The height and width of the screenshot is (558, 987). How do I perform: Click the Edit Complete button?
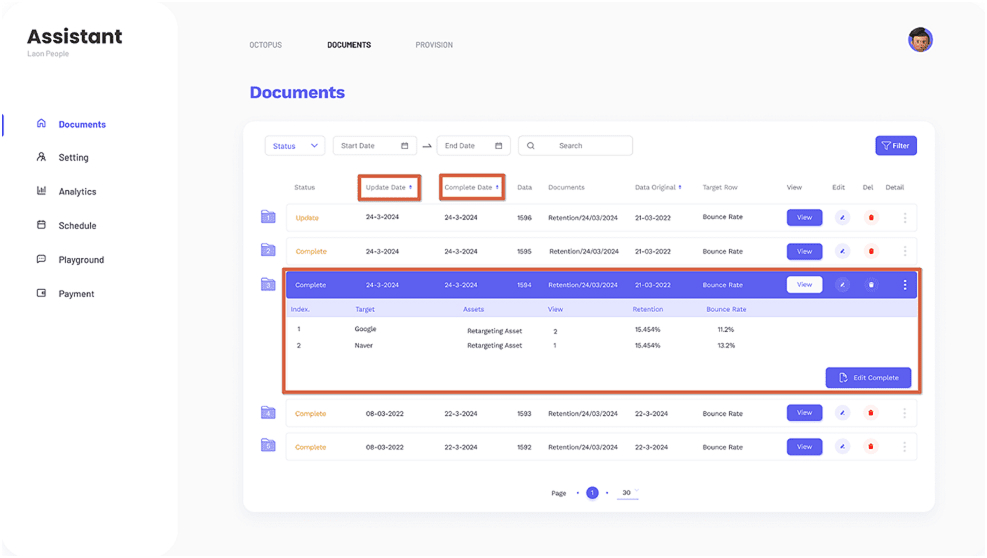(x=868, y=377)
